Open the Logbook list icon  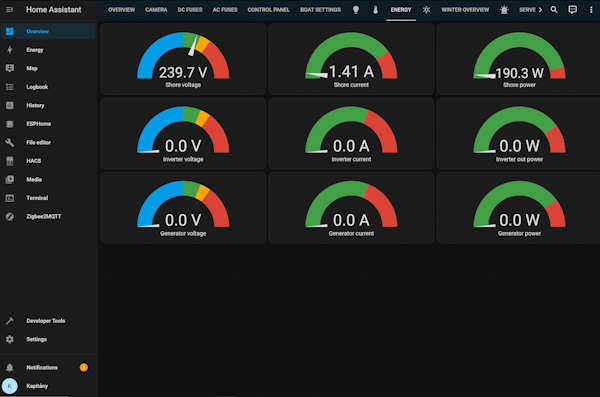10,87
